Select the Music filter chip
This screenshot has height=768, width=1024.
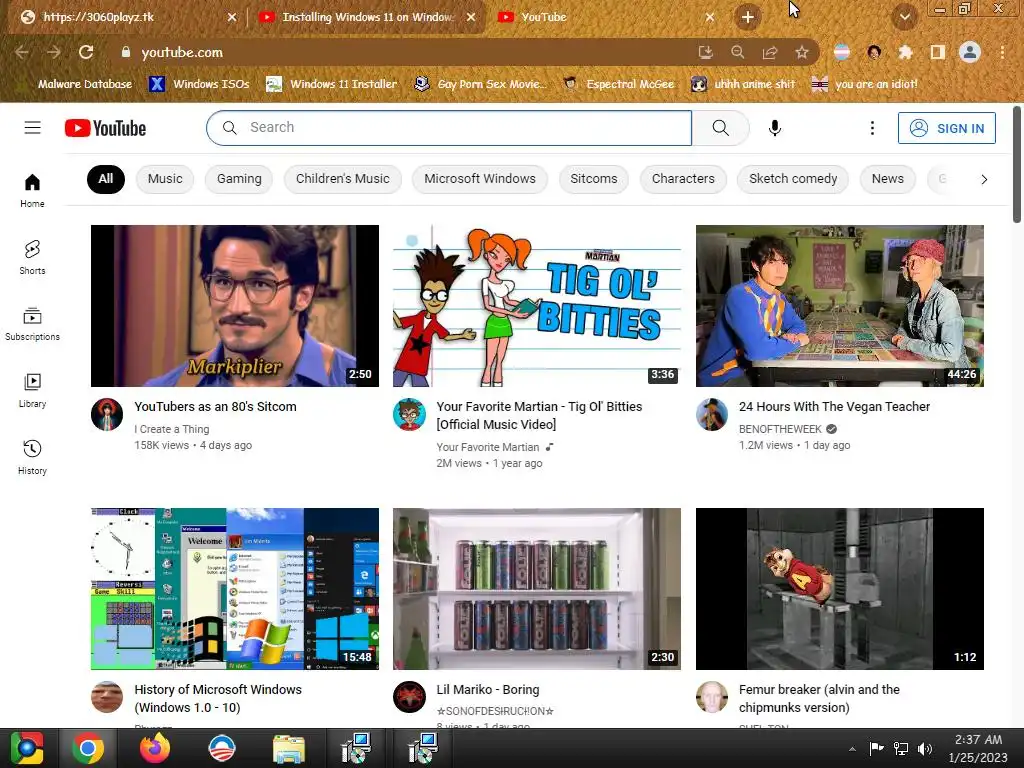(165, 179)
